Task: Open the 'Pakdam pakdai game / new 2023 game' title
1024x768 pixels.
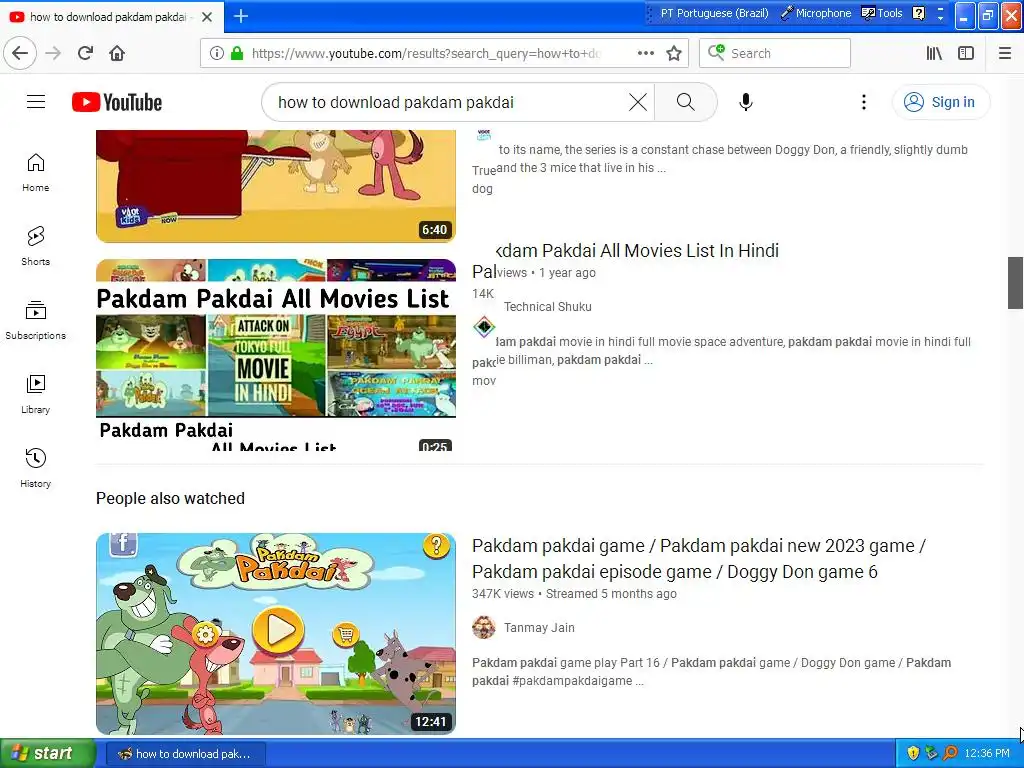Action: point(699,558)
